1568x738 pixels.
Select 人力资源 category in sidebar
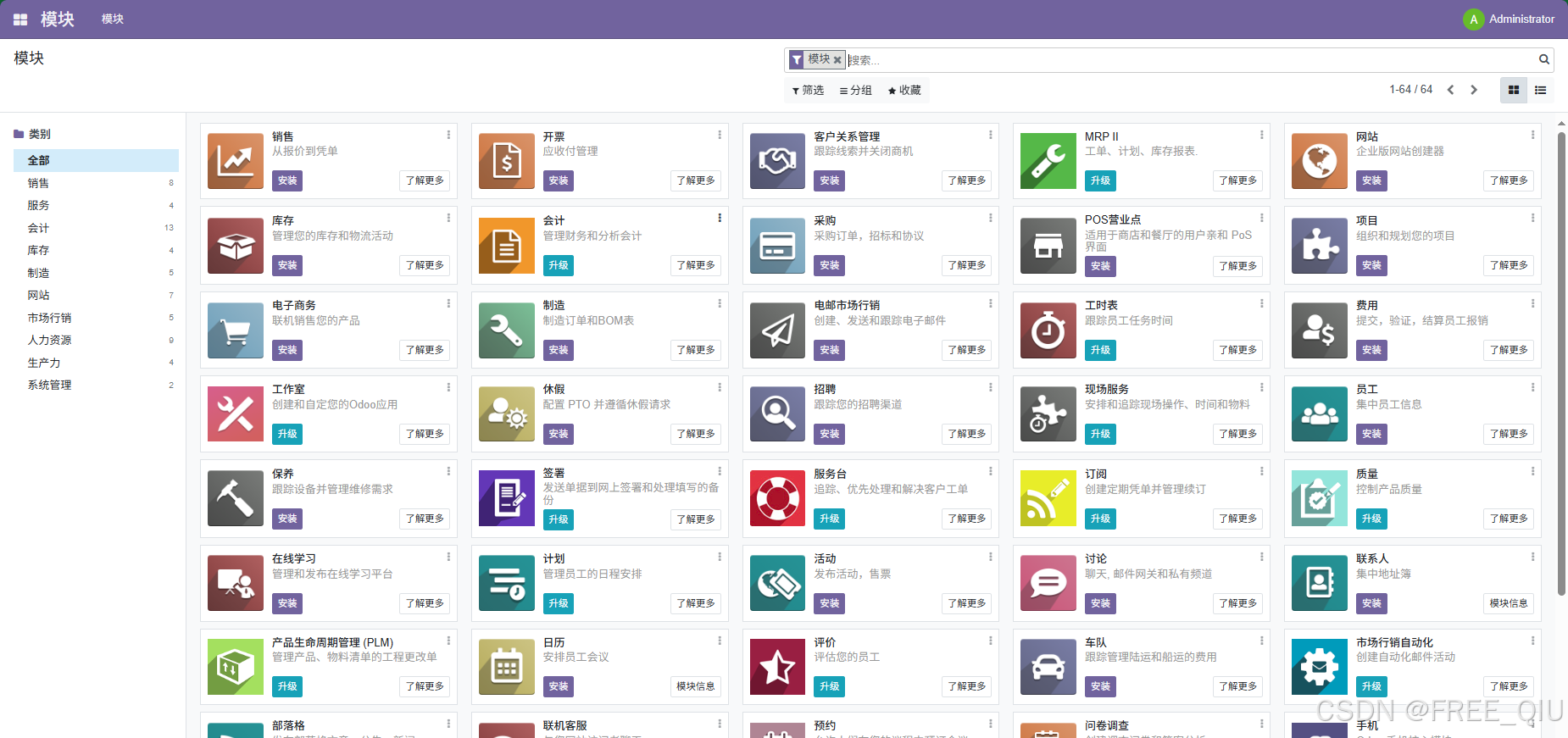tap(96, 340)
